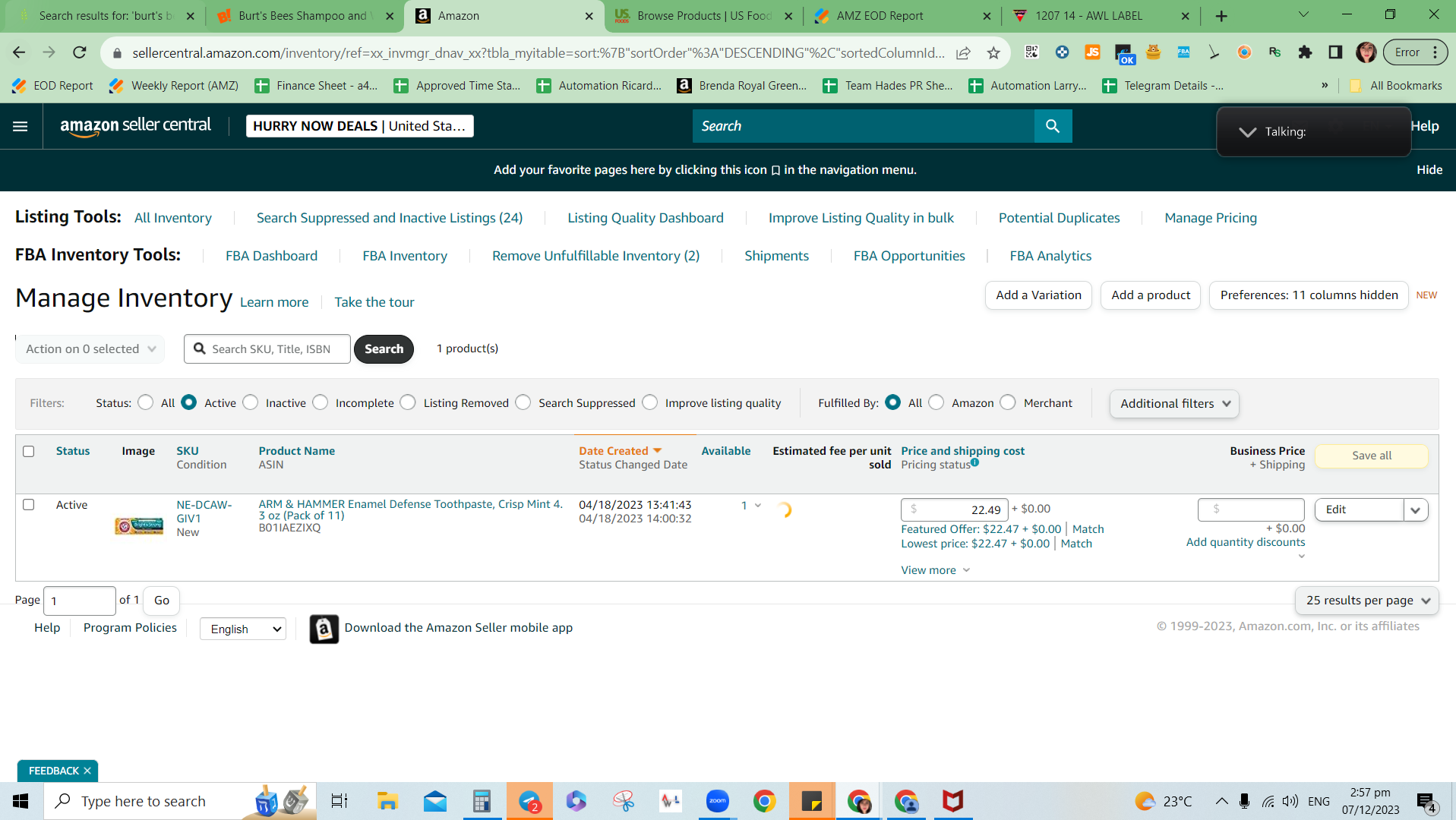Switch to the 1207 14 - AWL LABEL tab
This screenshot has width=1456, height=820.
[1101, 16]
